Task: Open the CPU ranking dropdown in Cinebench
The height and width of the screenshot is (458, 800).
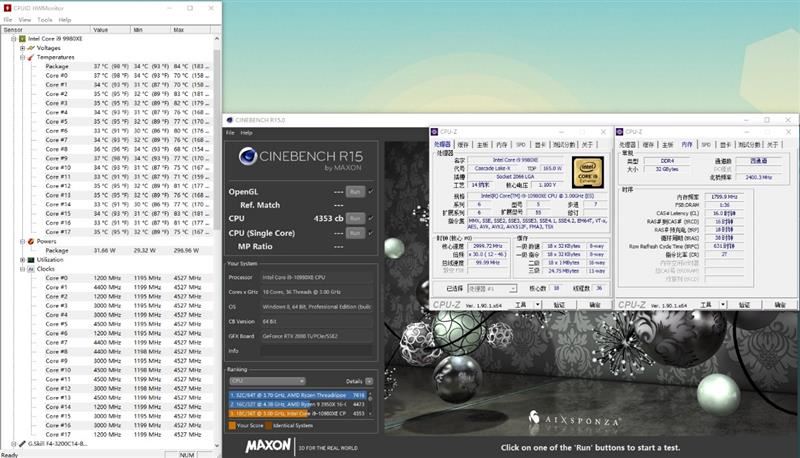Action: pos(267,381)
